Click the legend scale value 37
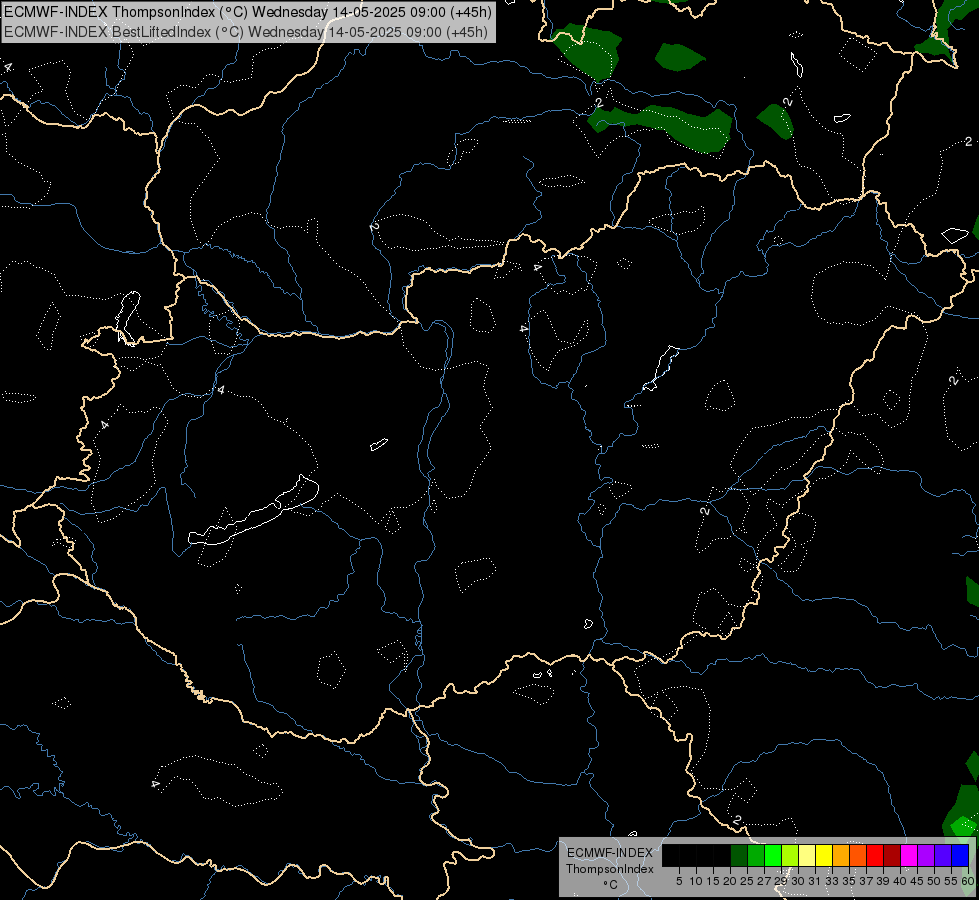Image resolution: width=979 pixels, height=900 pixels. 866,881
